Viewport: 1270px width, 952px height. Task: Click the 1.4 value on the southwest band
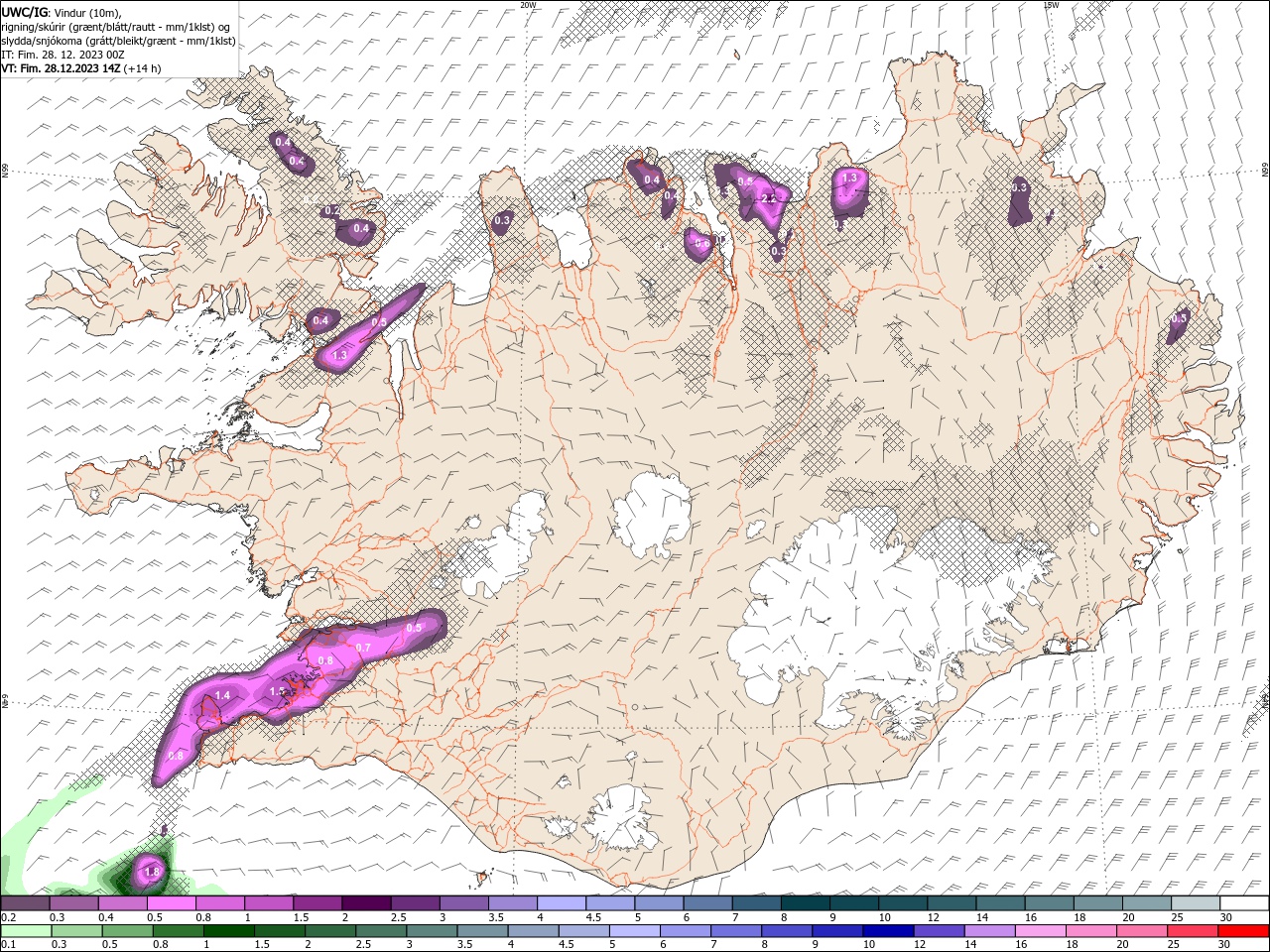point(222,696)
